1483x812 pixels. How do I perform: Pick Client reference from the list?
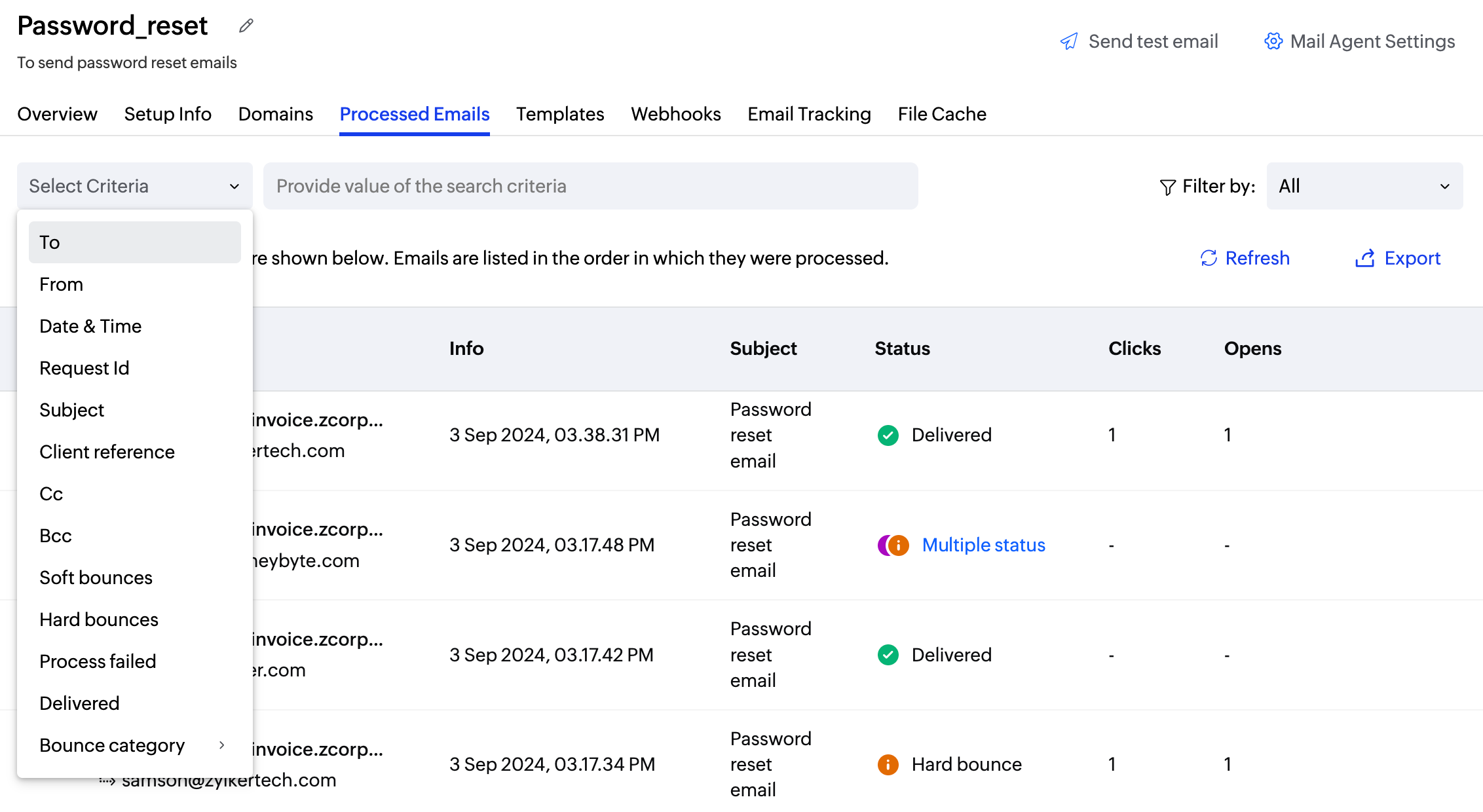coord(107,452)
